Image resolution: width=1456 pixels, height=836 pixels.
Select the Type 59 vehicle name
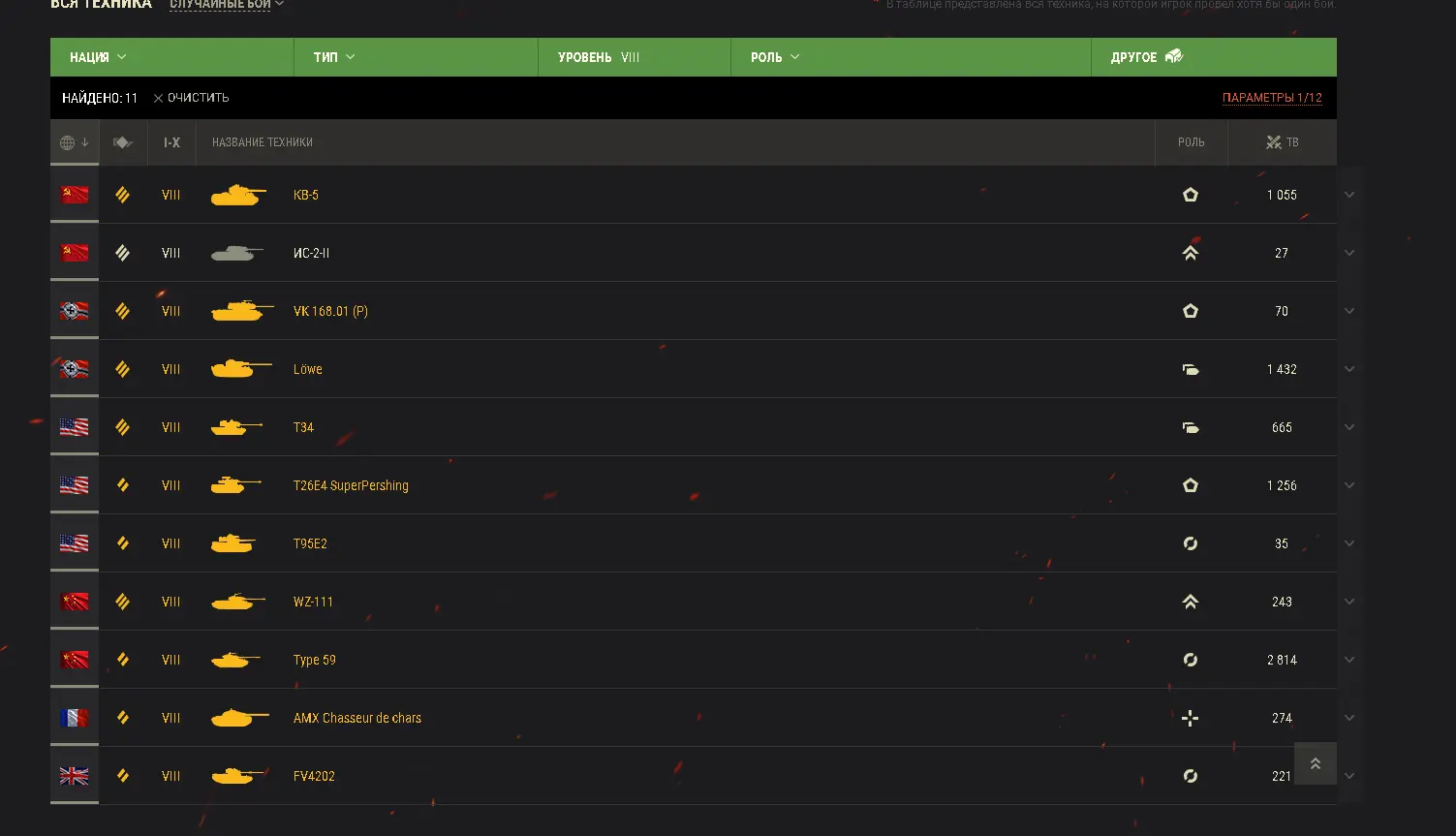point(315,660)
